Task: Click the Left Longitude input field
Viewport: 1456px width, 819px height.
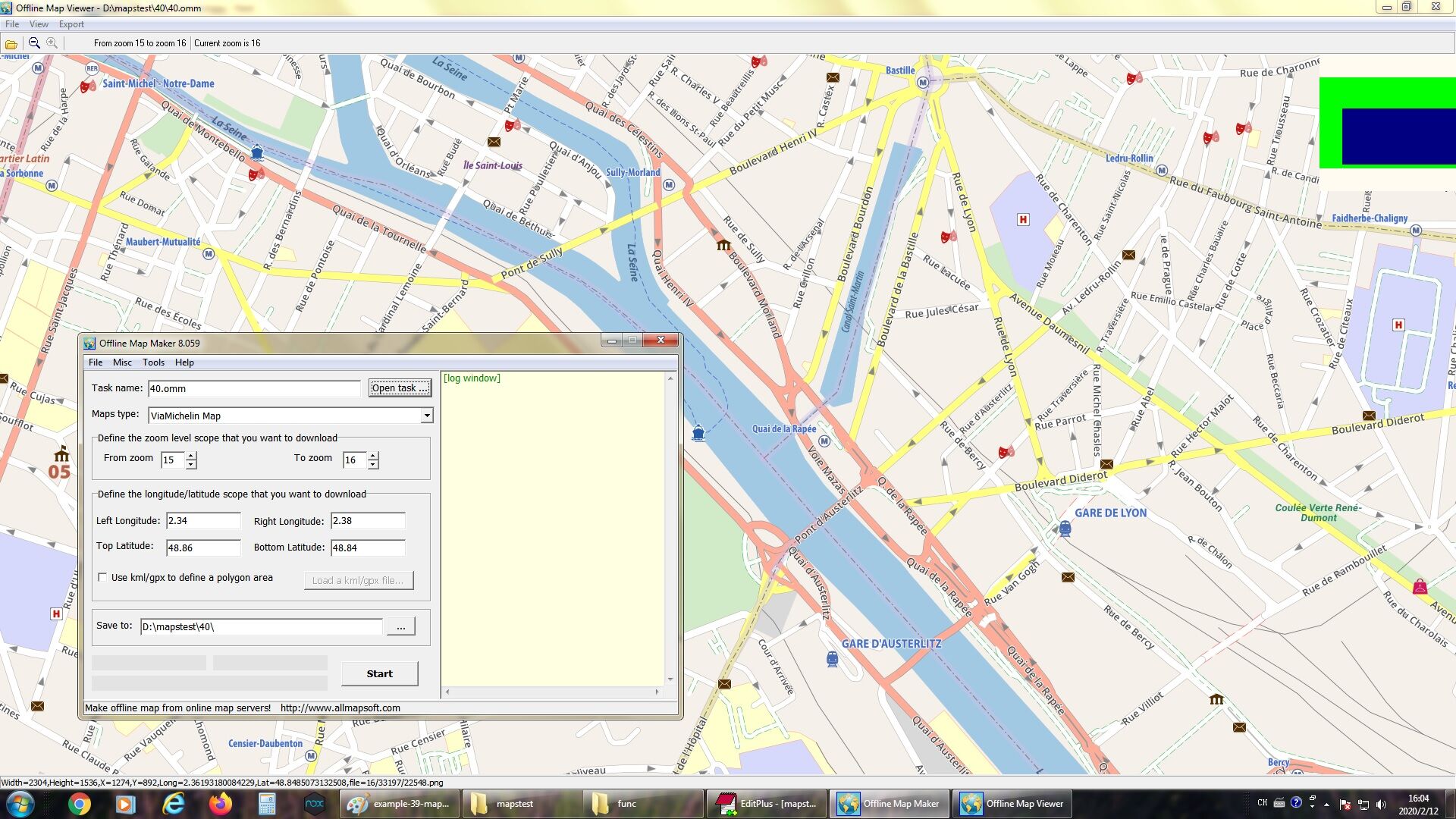Action: (202, 521)
